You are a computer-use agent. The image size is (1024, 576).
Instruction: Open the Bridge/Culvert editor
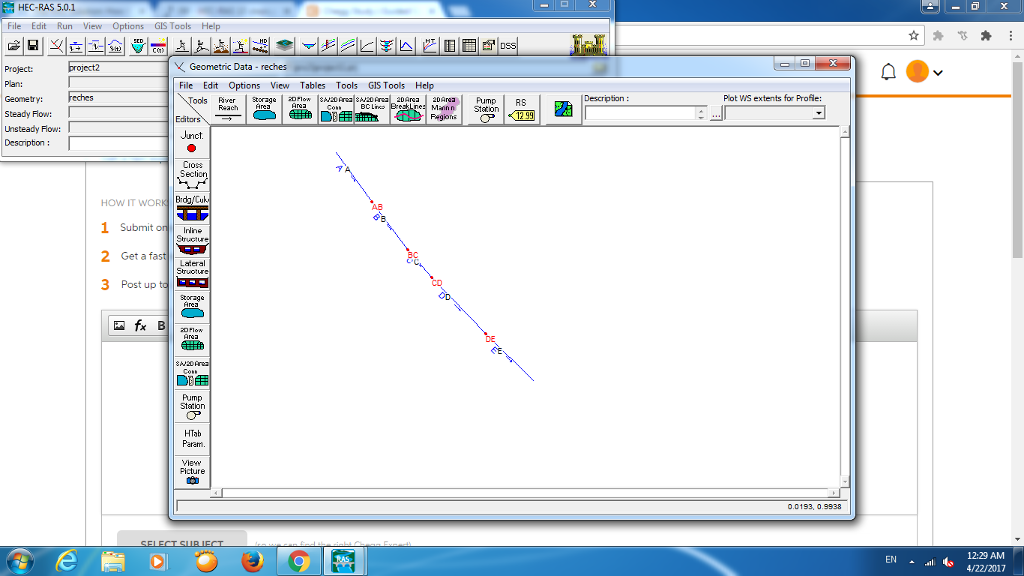tap(192, 207)
